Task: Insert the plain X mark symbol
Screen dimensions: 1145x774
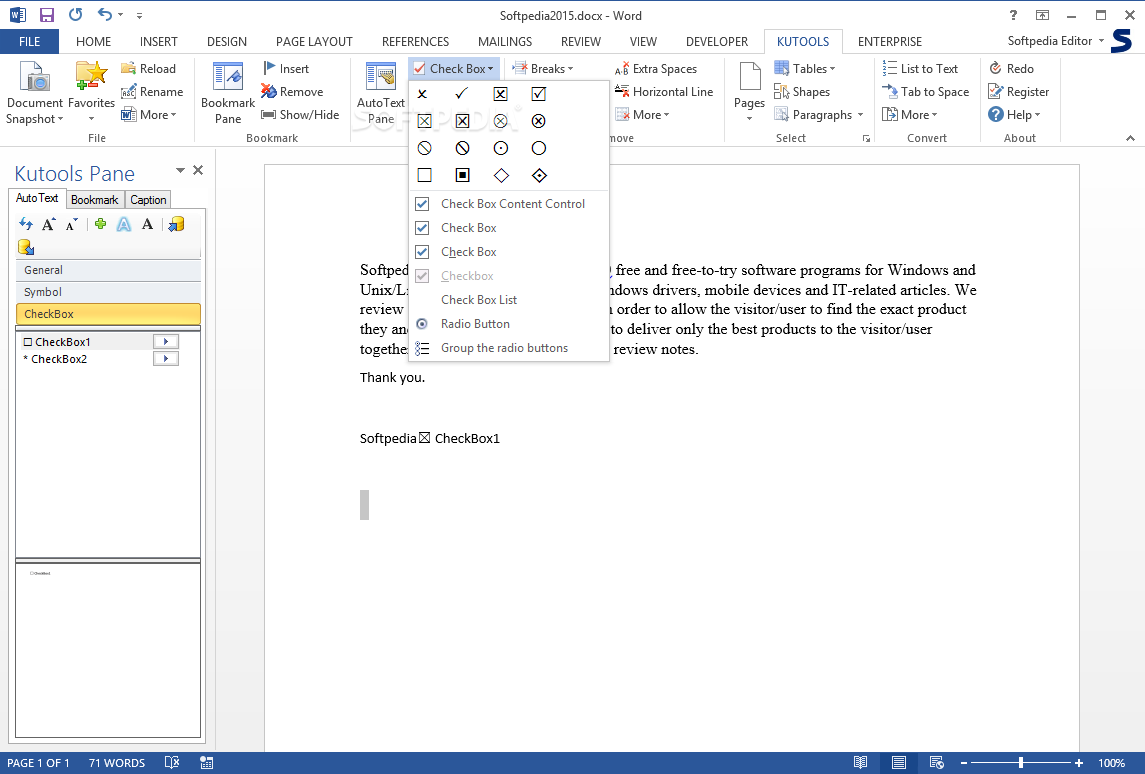Action: [422, 93]
